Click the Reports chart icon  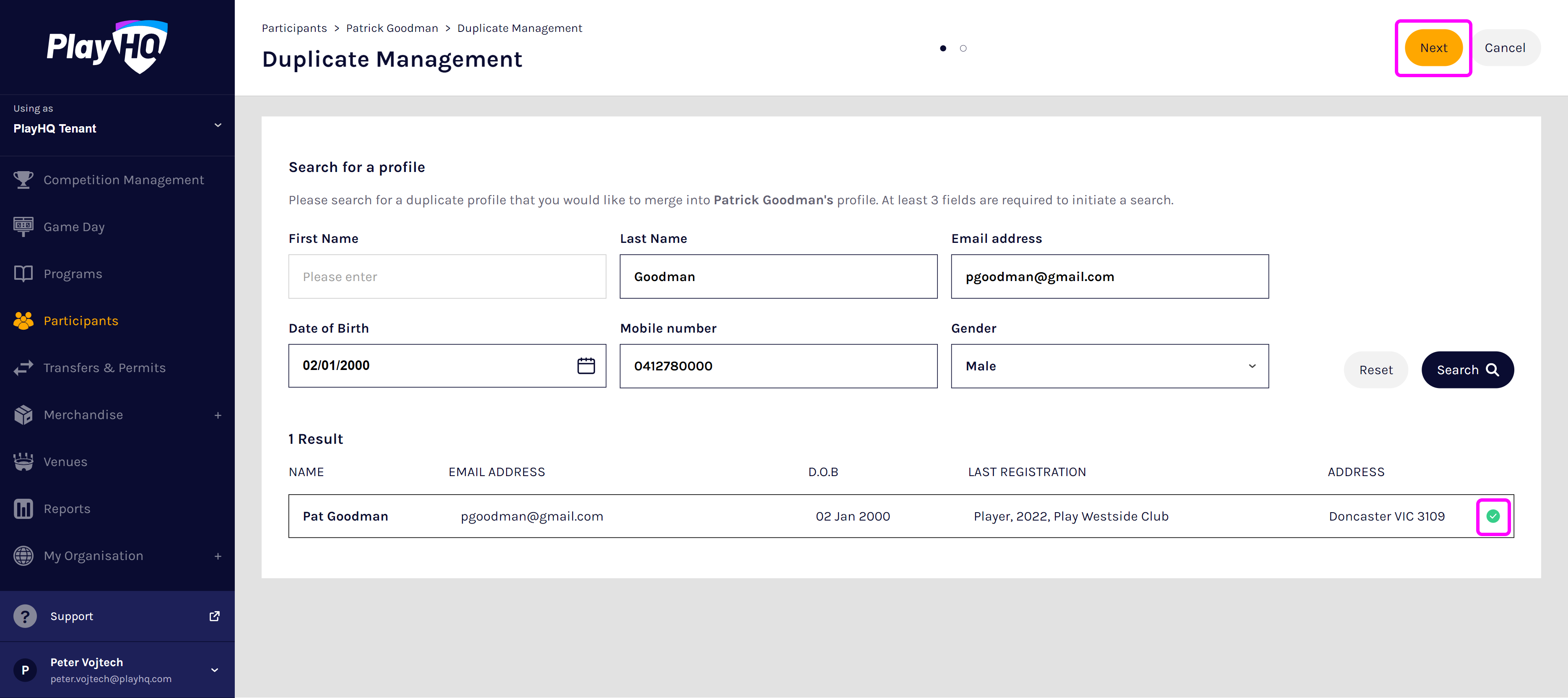23,508
